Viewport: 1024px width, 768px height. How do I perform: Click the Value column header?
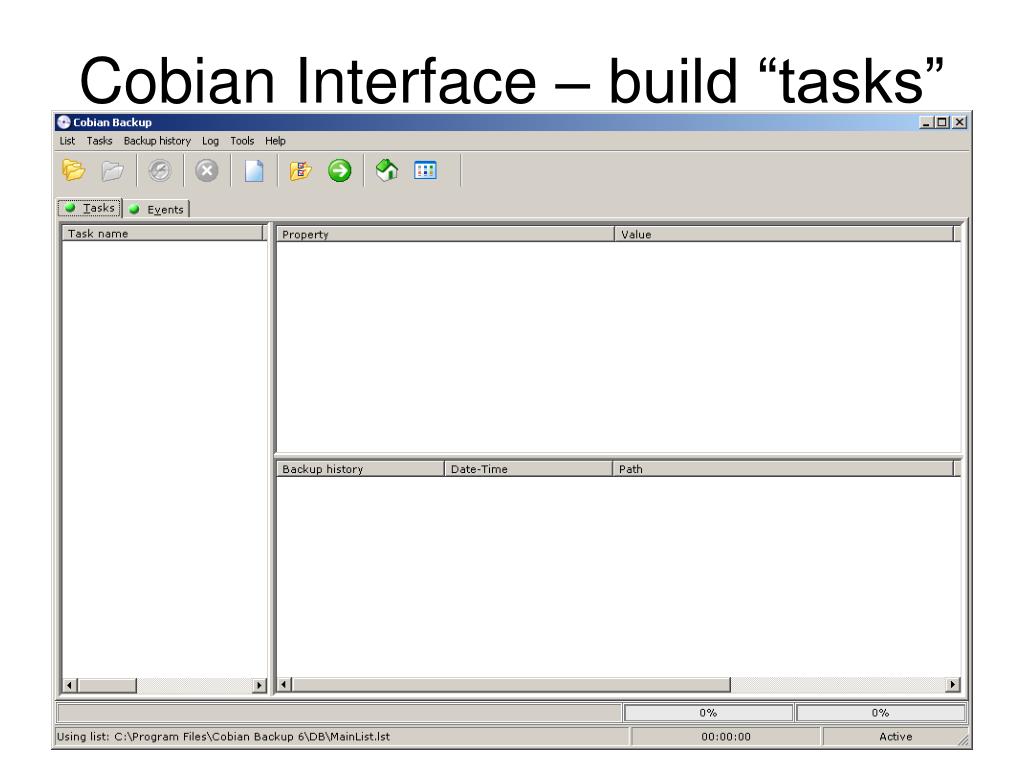[784, 234]
